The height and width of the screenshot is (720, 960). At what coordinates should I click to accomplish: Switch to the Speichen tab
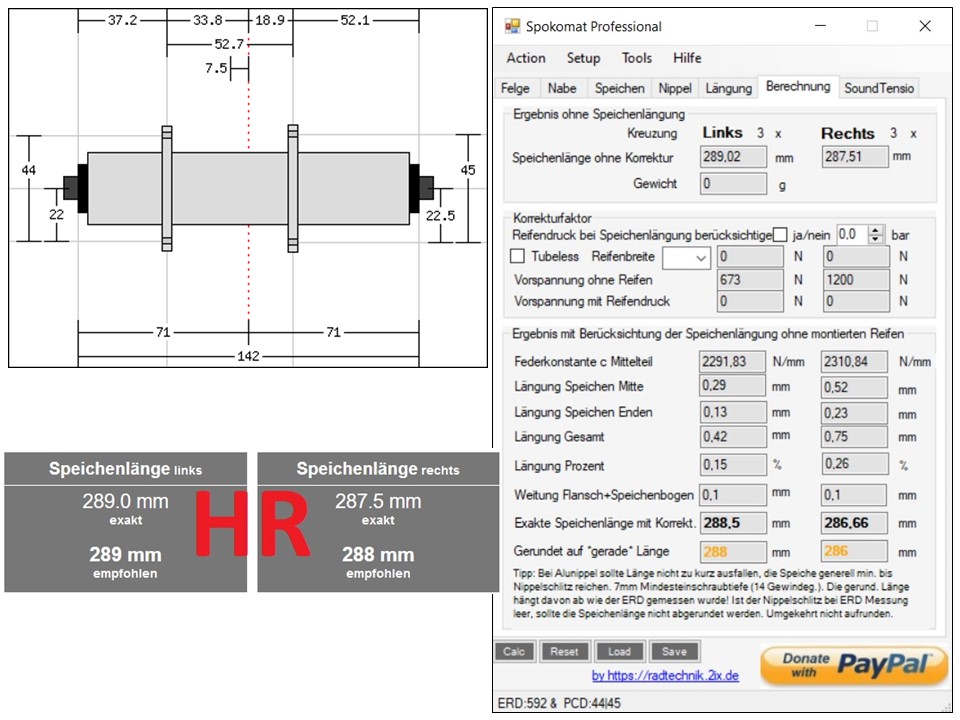(619, 88)
